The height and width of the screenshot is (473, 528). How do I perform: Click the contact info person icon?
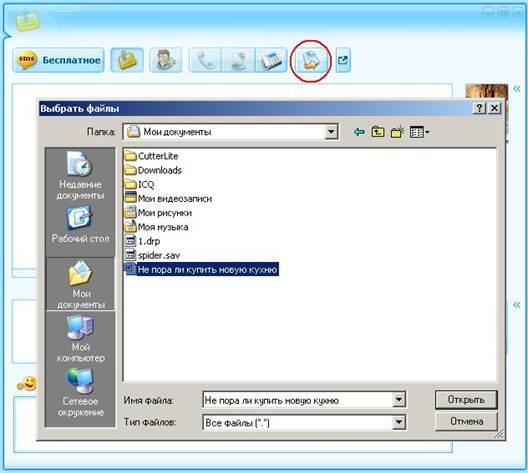[166, 60]
